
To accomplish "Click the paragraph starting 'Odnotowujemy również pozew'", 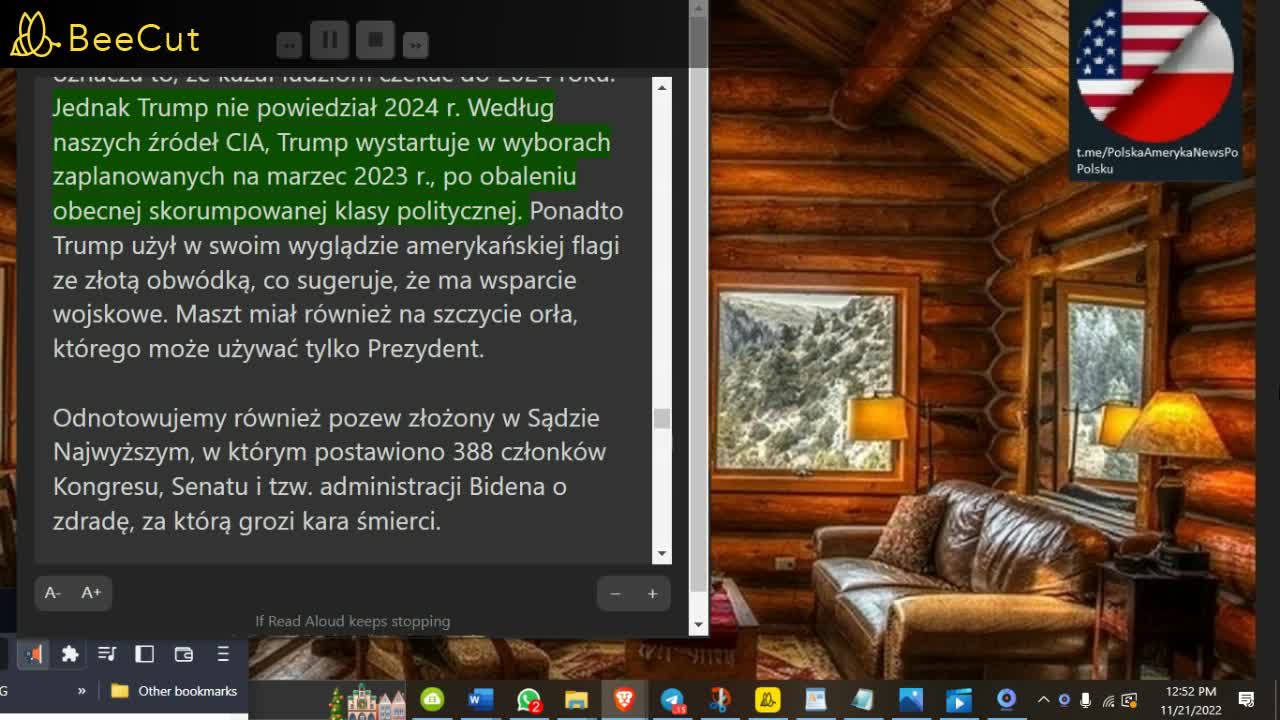I will [329, 469].
